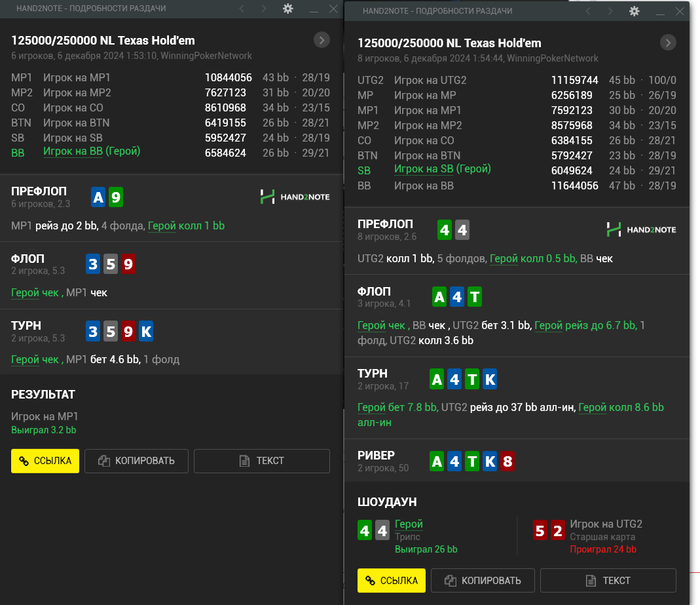Select red 8 card on river
Viewport: 700px width, 605px height.
click(507, 461)
